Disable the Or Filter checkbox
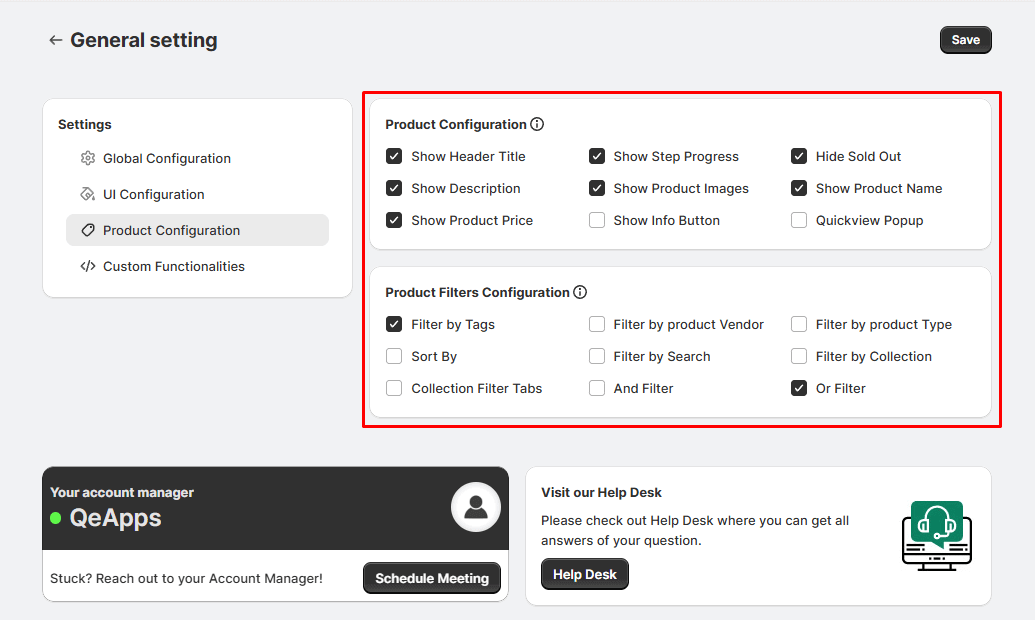Screen dimensions: 1035x620 pyautogui.click(x=799, y=389)
